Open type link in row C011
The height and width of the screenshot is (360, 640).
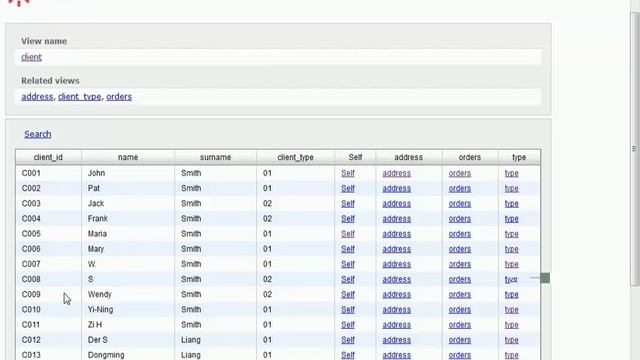511,324
